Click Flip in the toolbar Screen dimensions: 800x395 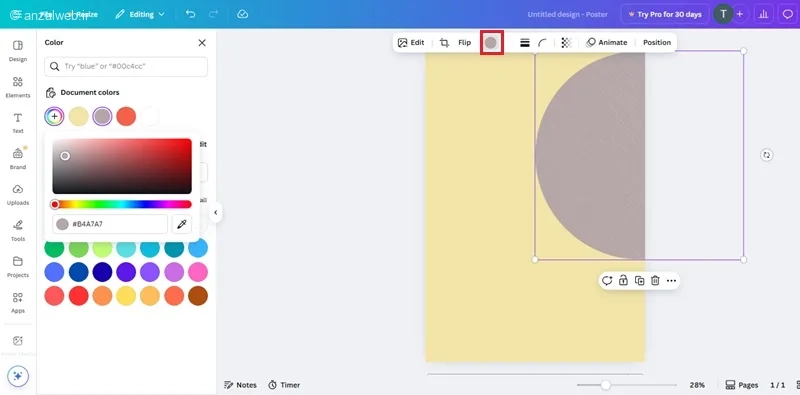pyautogui.click(x=464, y=43)
